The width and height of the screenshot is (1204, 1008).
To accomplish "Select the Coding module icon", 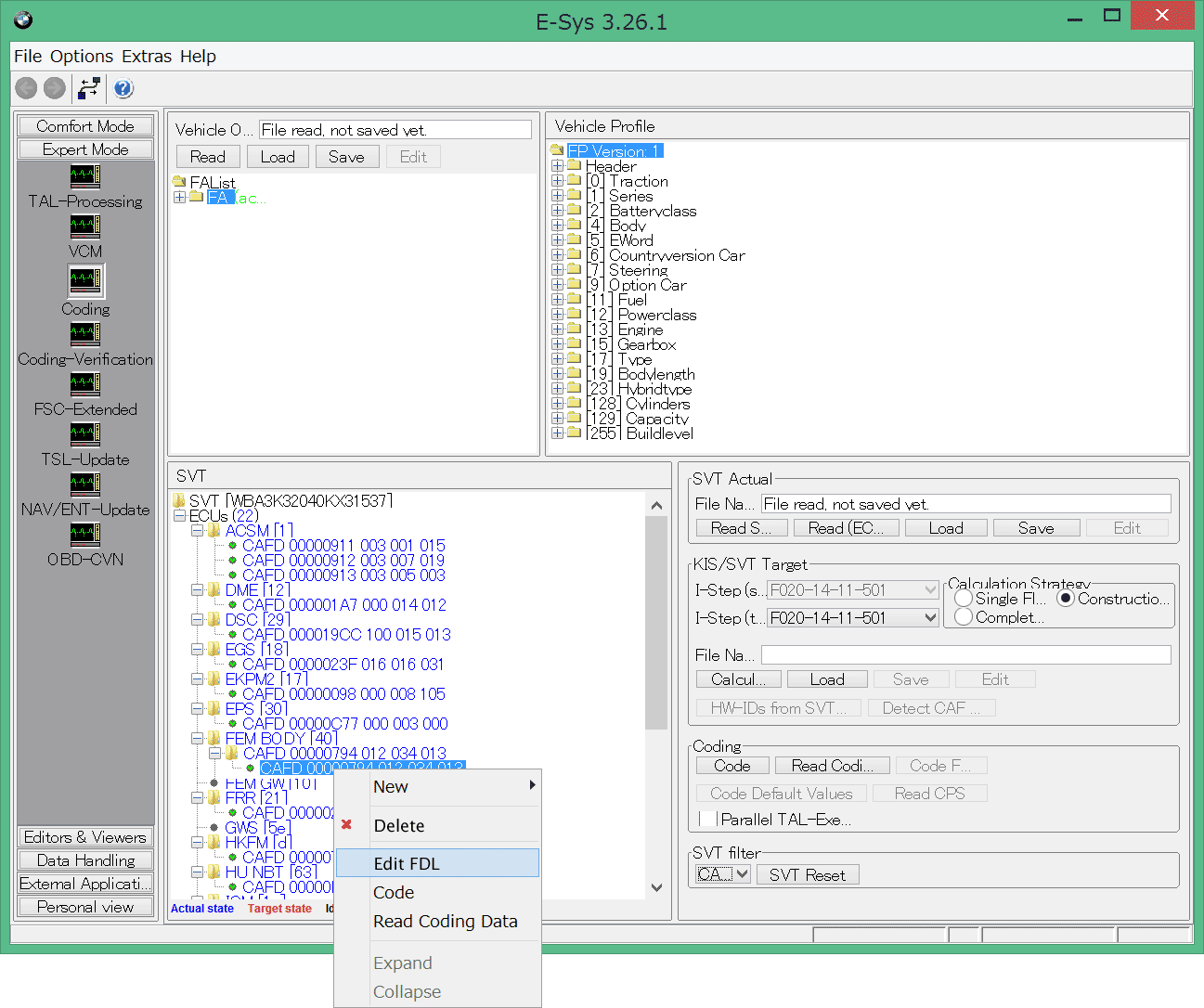I will 85,280.
